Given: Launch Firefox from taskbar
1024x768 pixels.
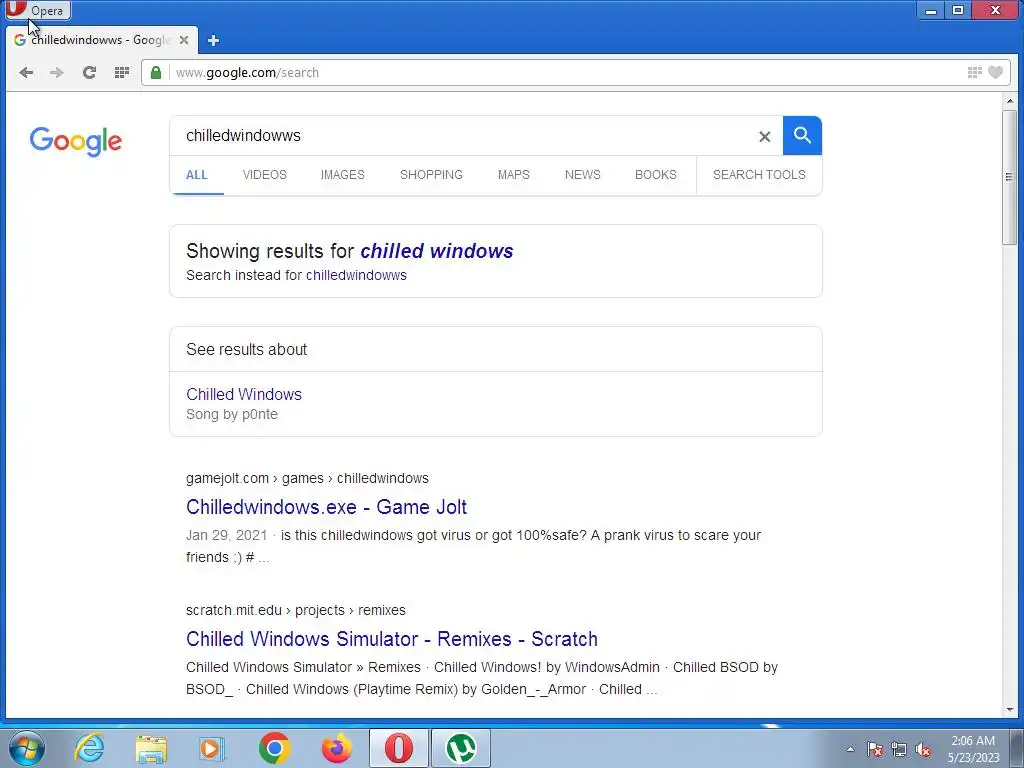Looking at the screenshot, I should (x=336, y=748).
